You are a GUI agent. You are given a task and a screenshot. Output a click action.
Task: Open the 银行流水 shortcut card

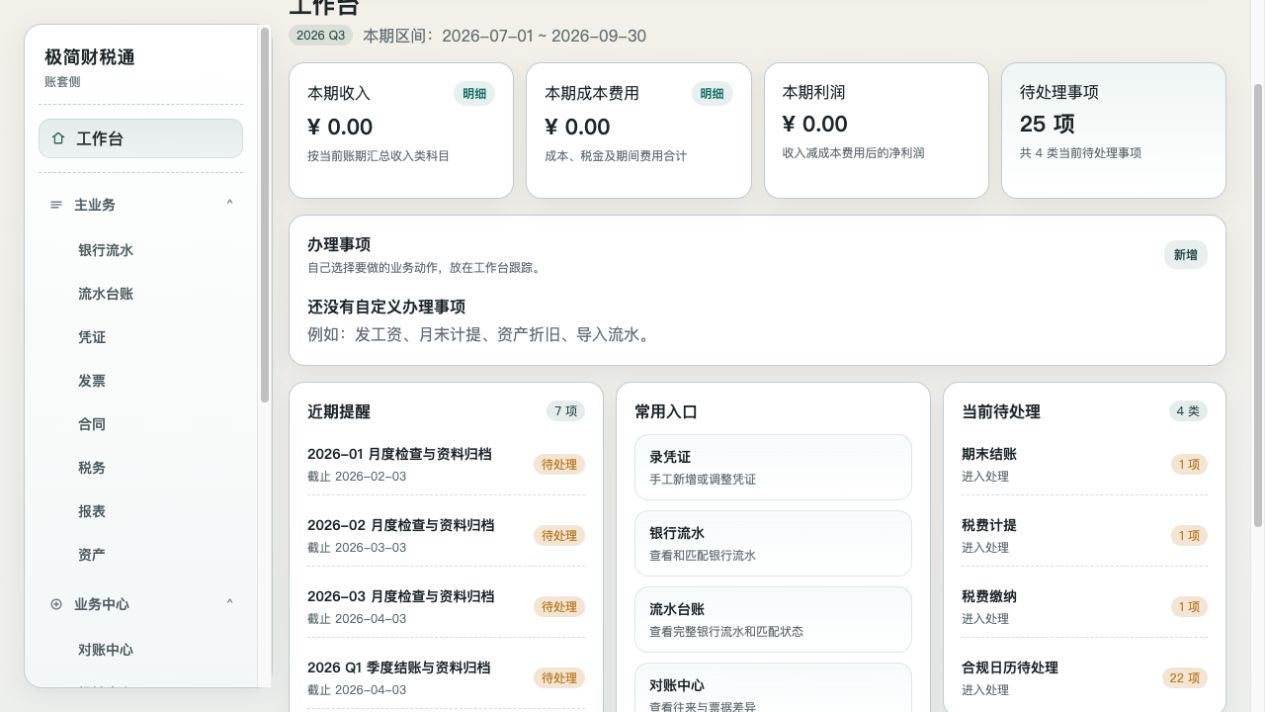[773, 544]
